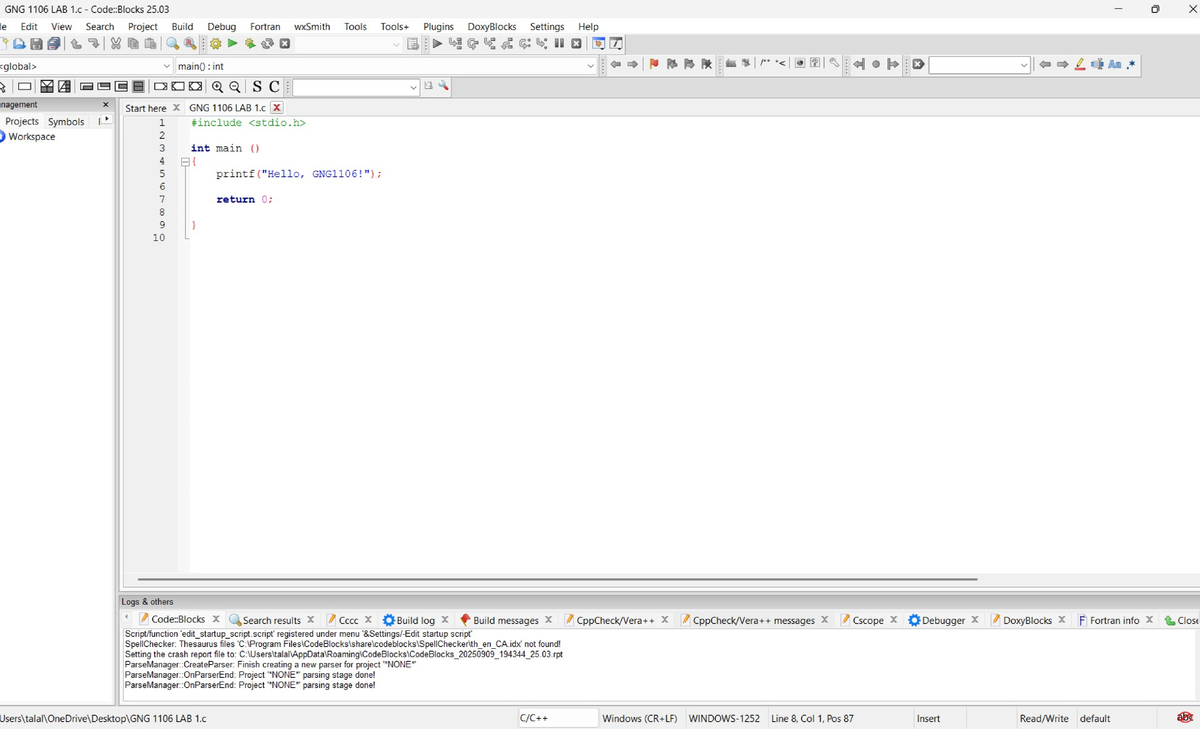Click the Break debugger pause icon
The width and height of the screenshot is (1200, 729).
pyautogui.click(x=559, y=44)
